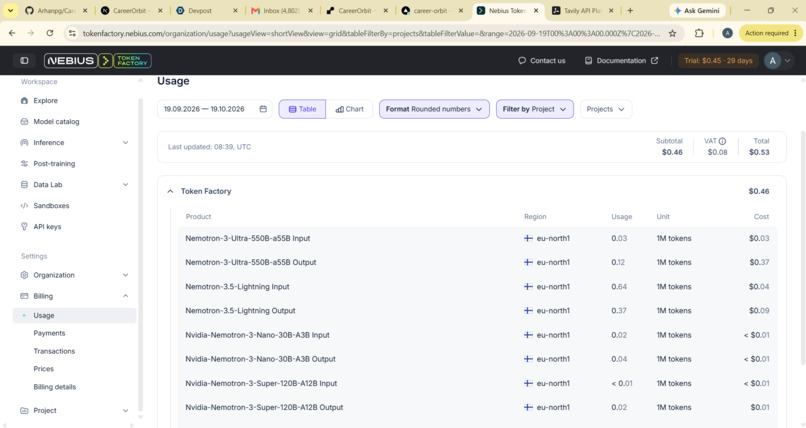Open the account avatar menu
The image size is (806, 428).
point(777,61)
